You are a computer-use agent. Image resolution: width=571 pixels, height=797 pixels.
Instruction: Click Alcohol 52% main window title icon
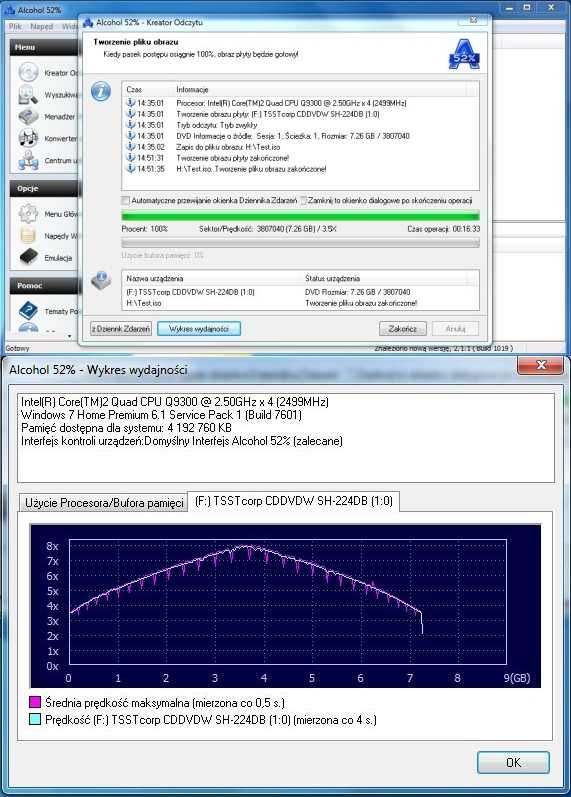point(10,10)
